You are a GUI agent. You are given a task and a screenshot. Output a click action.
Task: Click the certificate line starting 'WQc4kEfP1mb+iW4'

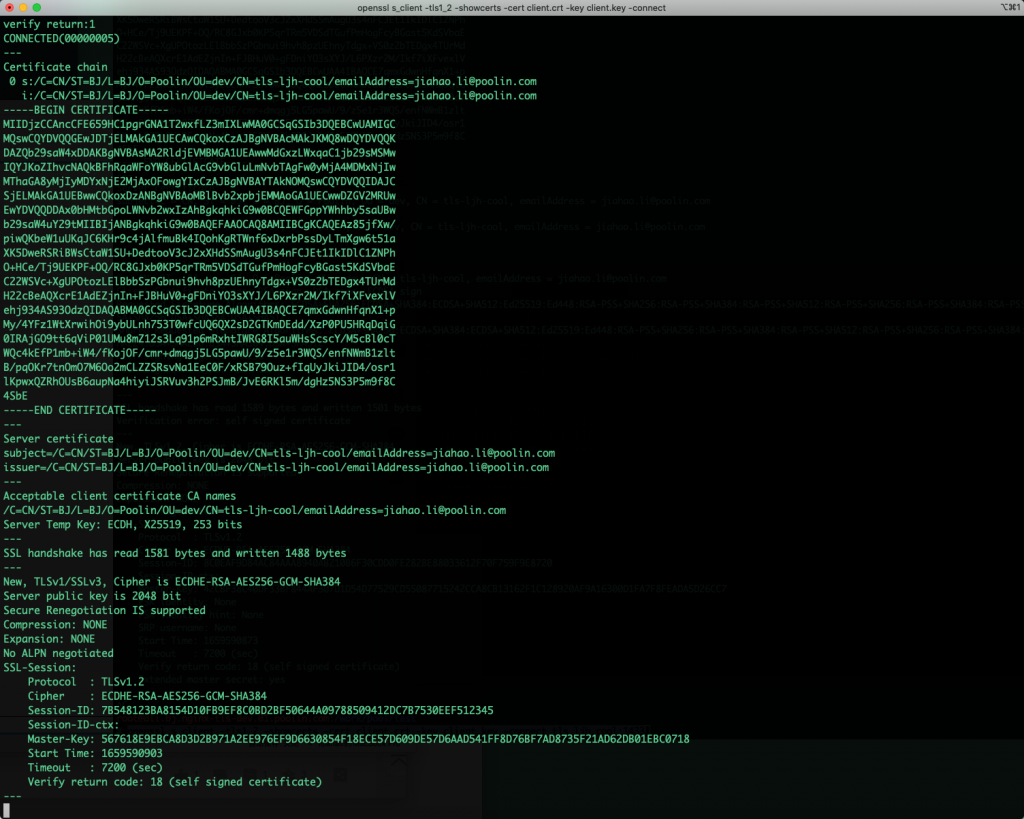[x=199, y=353]
